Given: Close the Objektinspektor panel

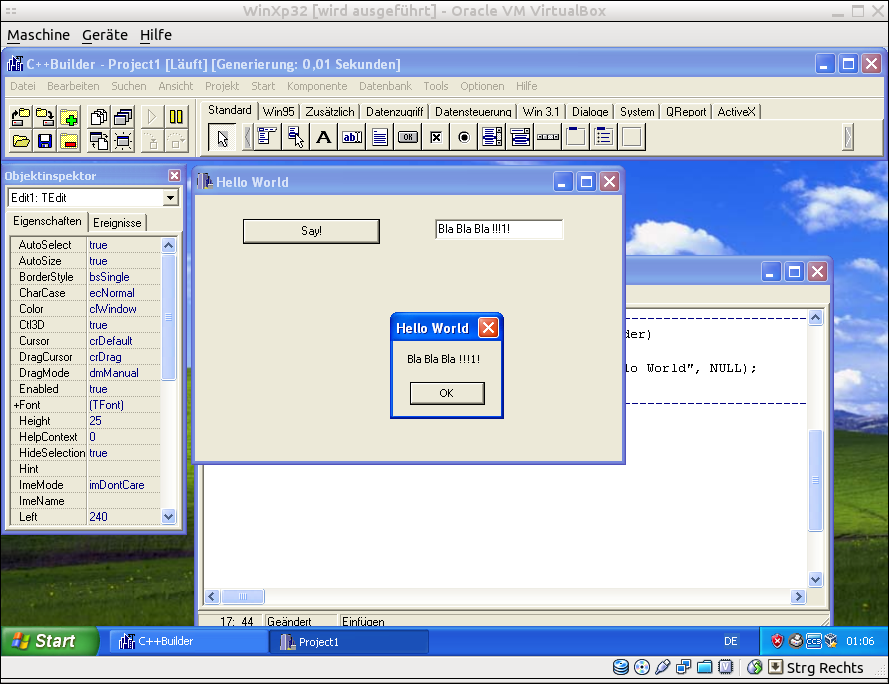Looking at the screenshot, I should (174, 176).
